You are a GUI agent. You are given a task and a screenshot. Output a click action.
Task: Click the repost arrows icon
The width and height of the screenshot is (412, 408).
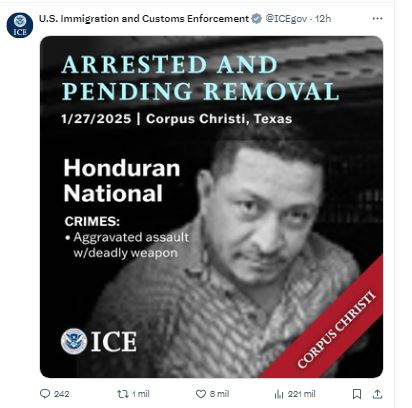coord(122,394)
